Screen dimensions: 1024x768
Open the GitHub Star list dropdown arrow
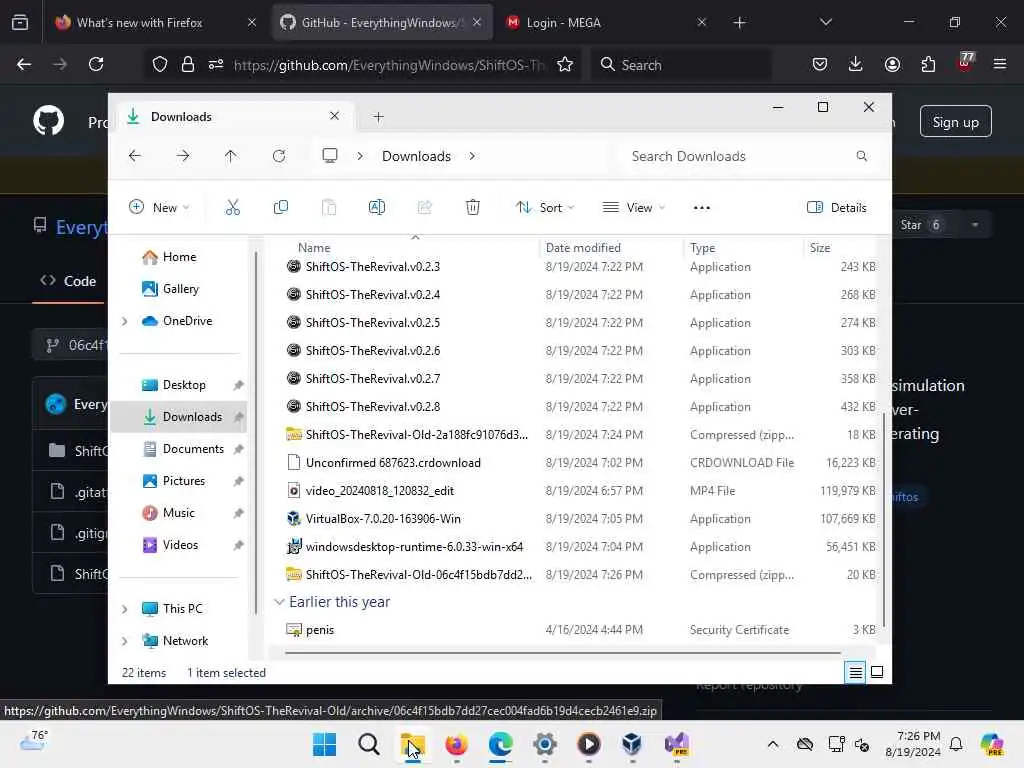(975, 225)
